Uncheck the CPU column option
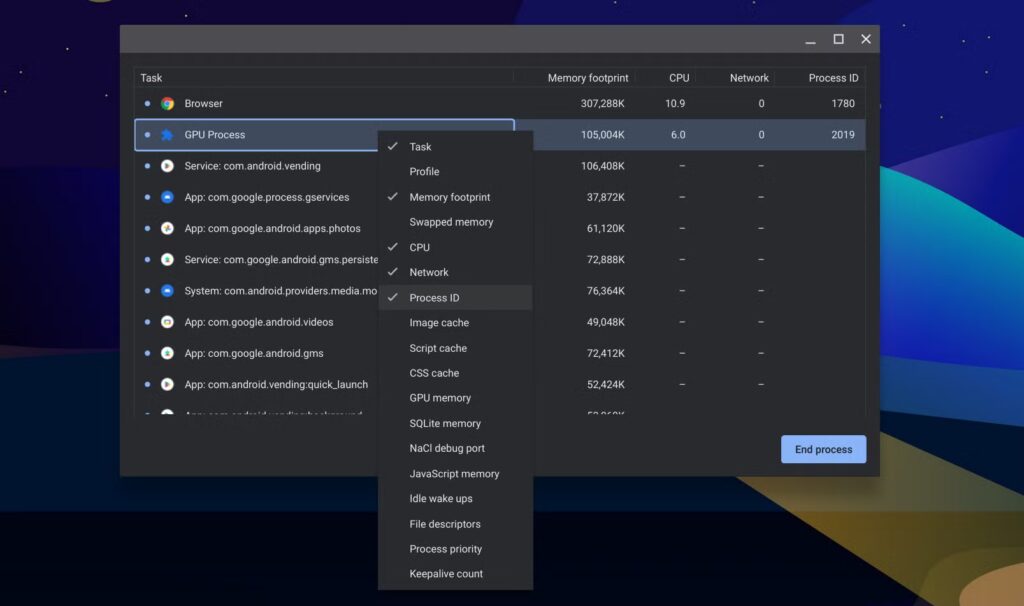The width and height of the screenshot is (1024, 606). (x=420, y=246)
